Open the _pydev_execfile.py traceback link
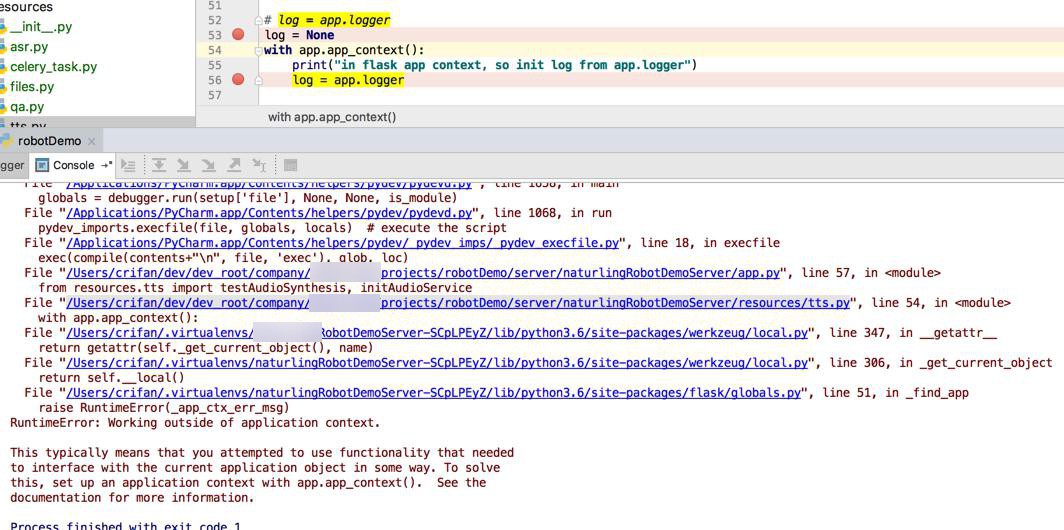The height and width of the screenshot is (530, 1064). [x=345, y=243]
